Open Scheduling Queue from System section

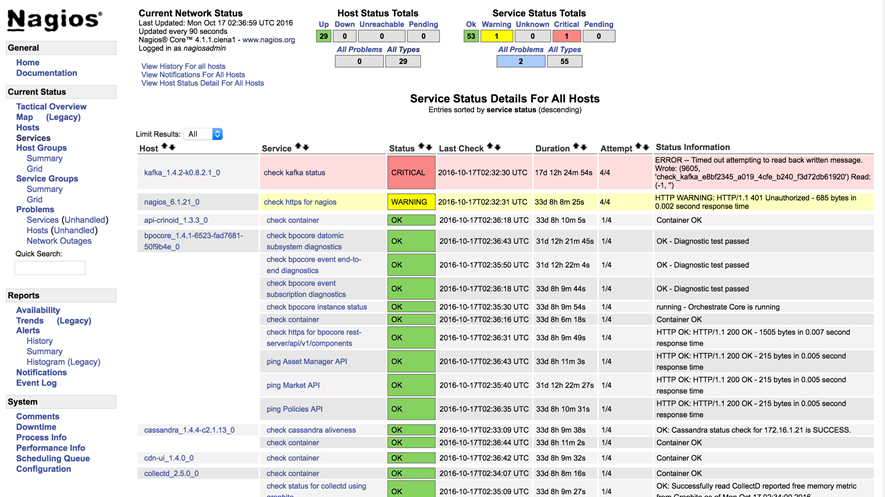point(53,458)
